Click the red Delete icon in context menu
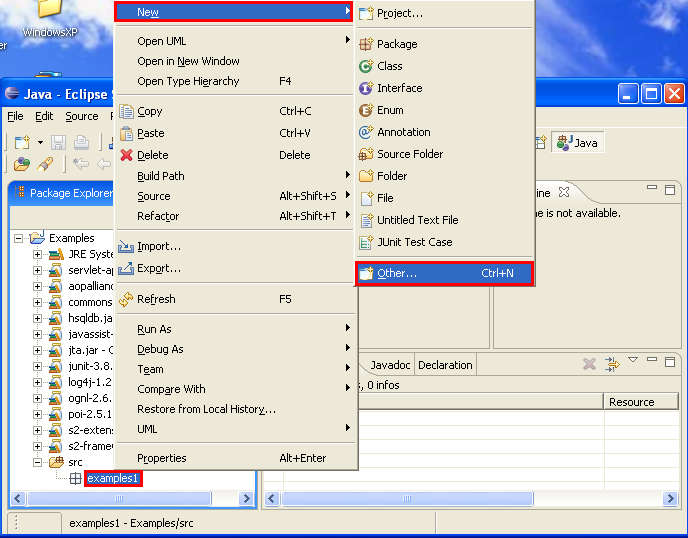Screen dimensions: 688x538 point(126,155)
